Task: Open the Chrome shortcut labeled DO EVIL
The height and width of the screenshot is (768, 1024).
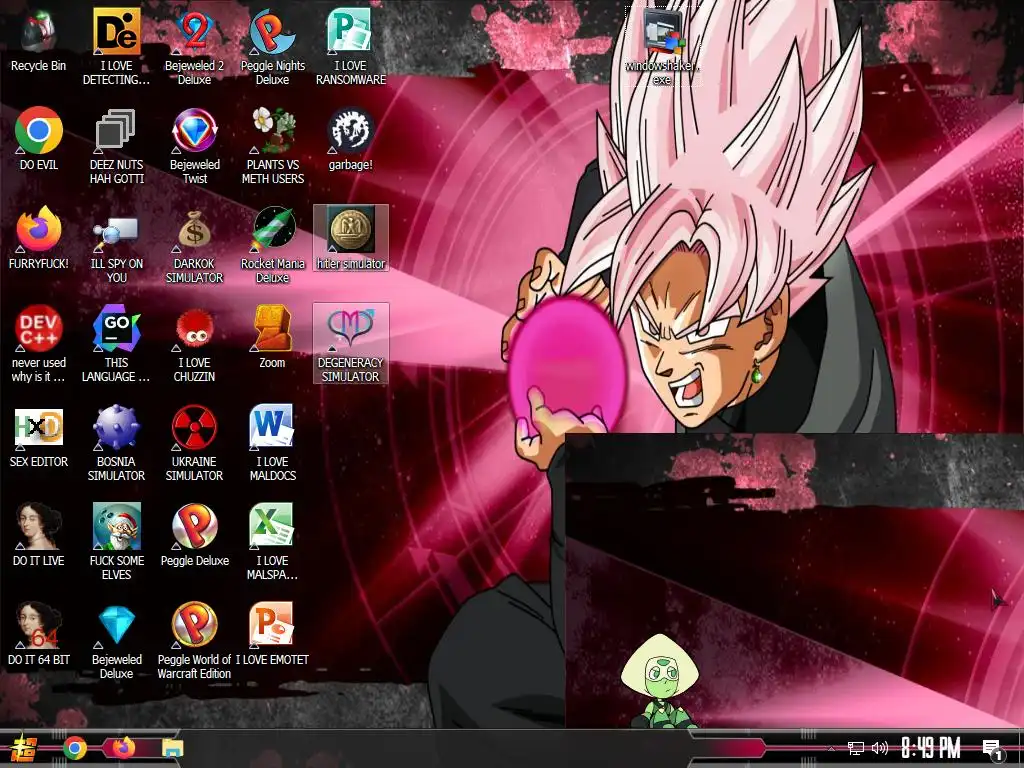Action: [39, 139]
